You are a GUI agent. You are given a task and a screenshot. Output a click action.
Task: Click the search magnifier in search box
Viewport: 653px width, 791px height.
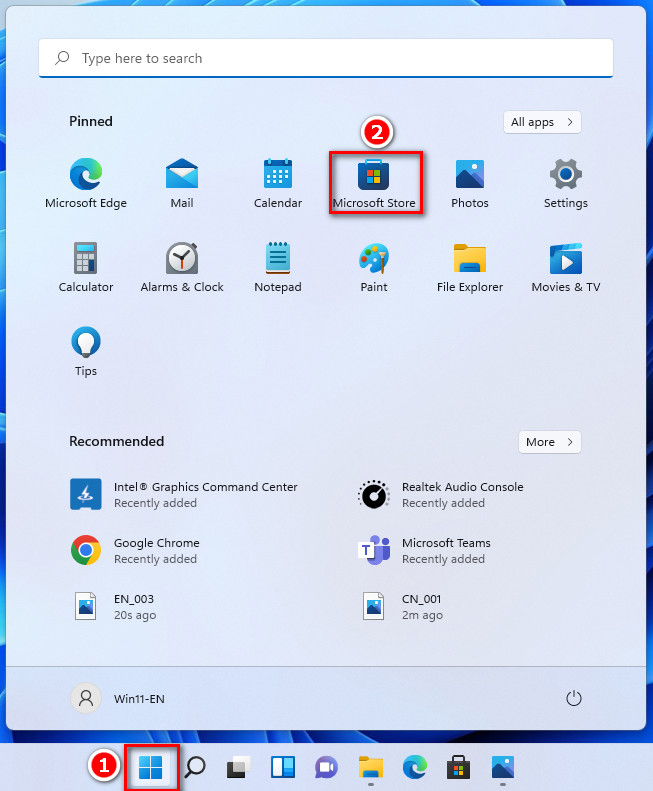pyautogui.click(x=62, y=58)
